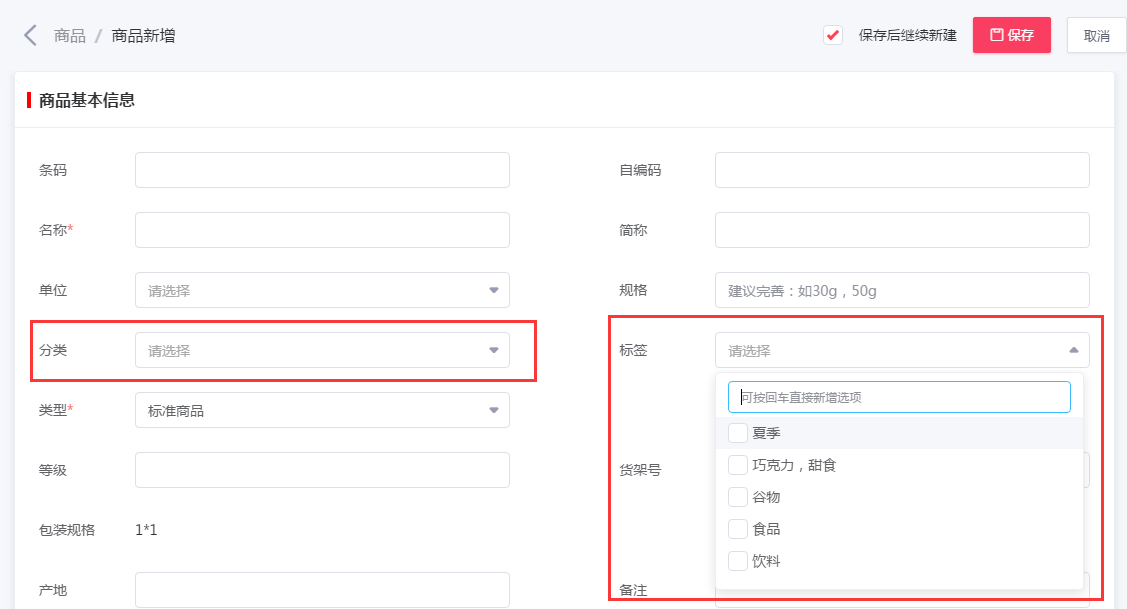
Task: Click the 等级 input field
Action: (x=322, y=470)
